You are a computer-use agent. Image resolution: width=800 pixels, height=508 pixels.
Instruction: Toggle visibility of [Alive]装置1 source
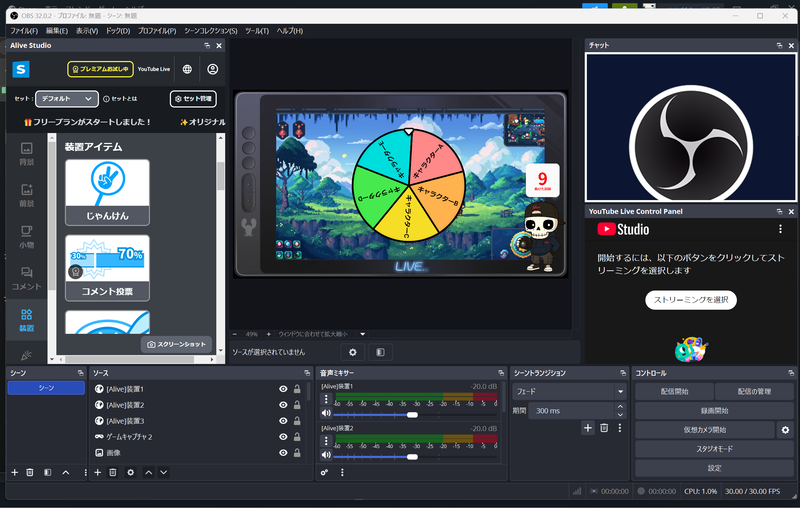283,389
